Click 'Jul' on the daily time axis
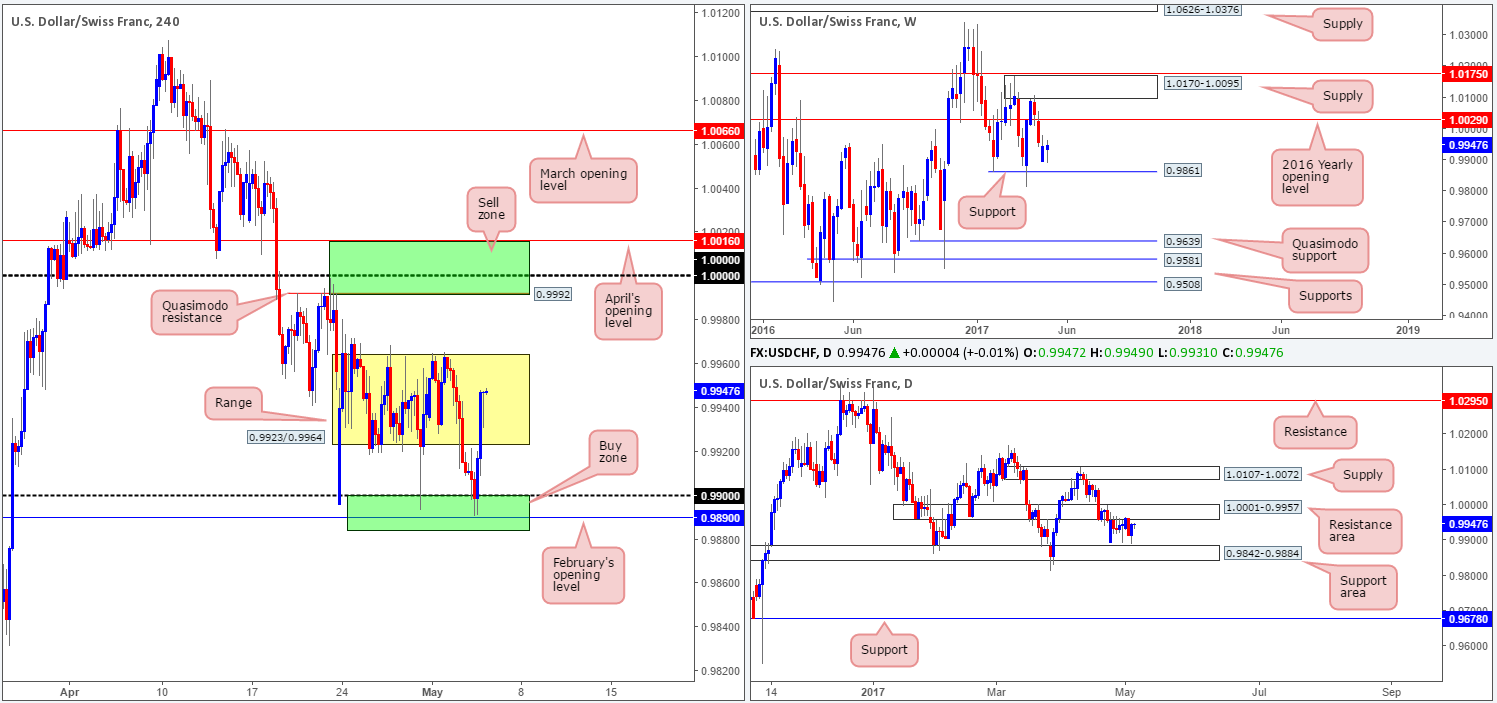1497x703 pixels. 1258,691
